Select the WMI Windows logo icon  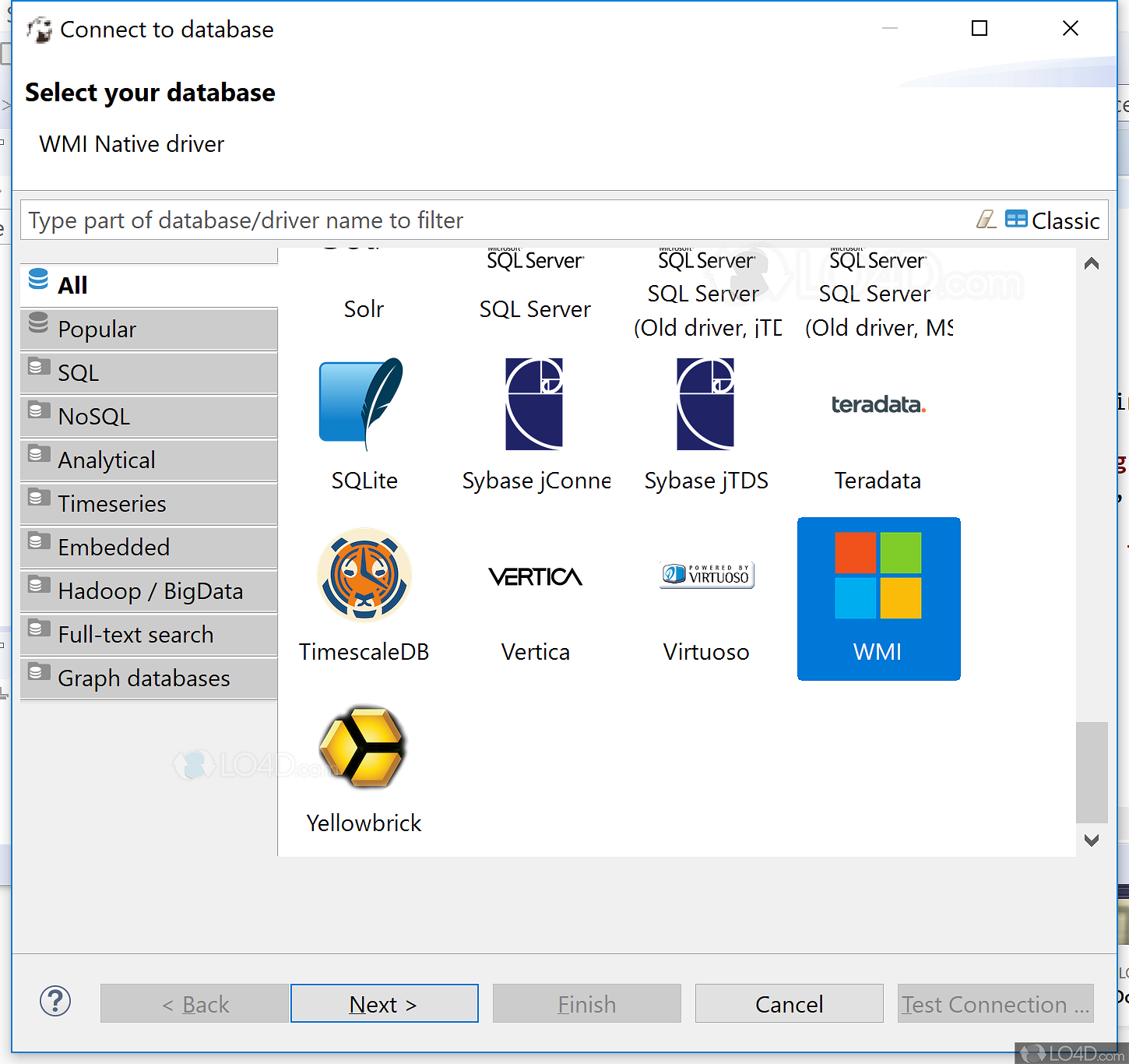pos(878,576)
